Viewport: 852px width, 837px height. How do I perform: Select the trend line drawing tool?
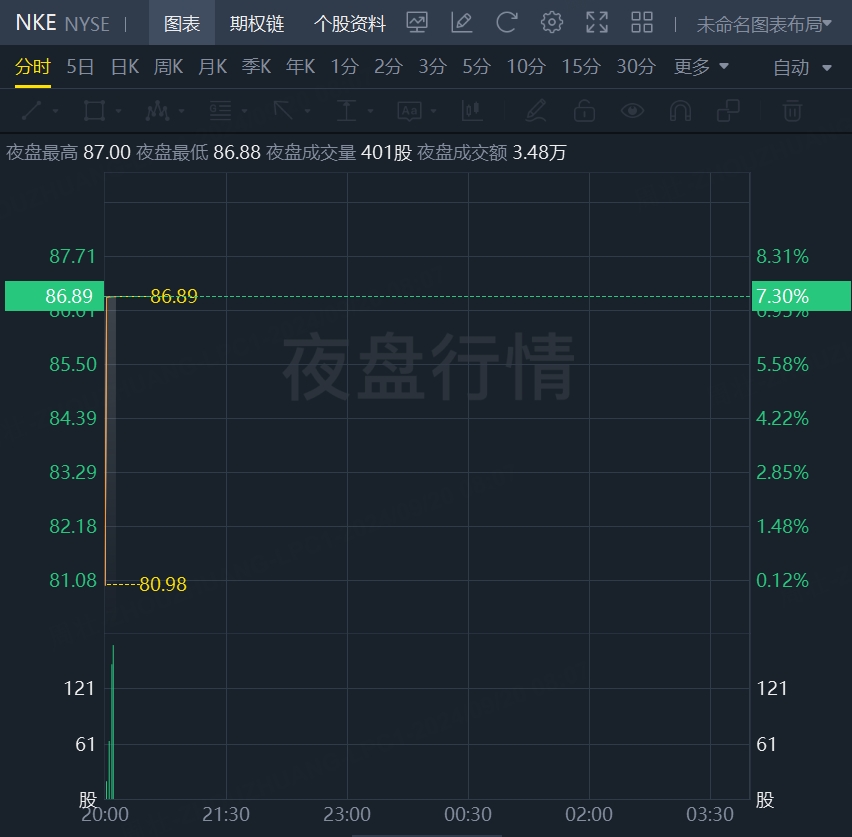click(32, 111)
